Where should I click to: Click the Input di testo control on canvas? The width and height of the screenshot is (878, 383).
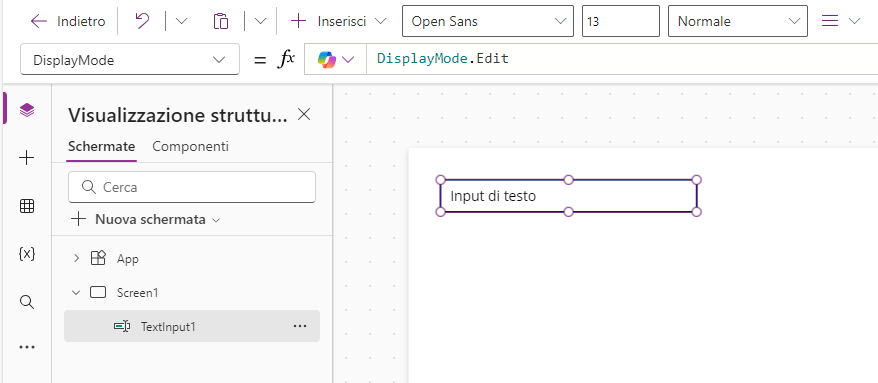tap(568, 196)
